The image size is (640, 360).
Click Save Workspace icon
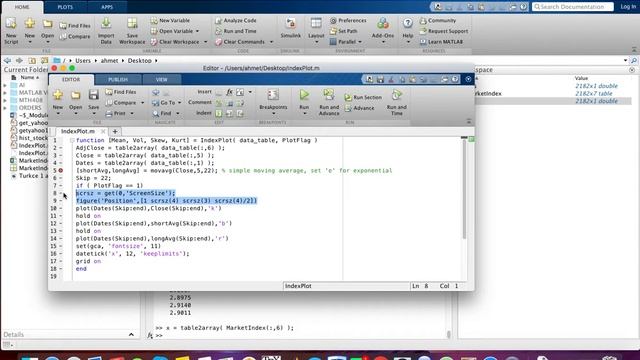click(x=132, y=24)
